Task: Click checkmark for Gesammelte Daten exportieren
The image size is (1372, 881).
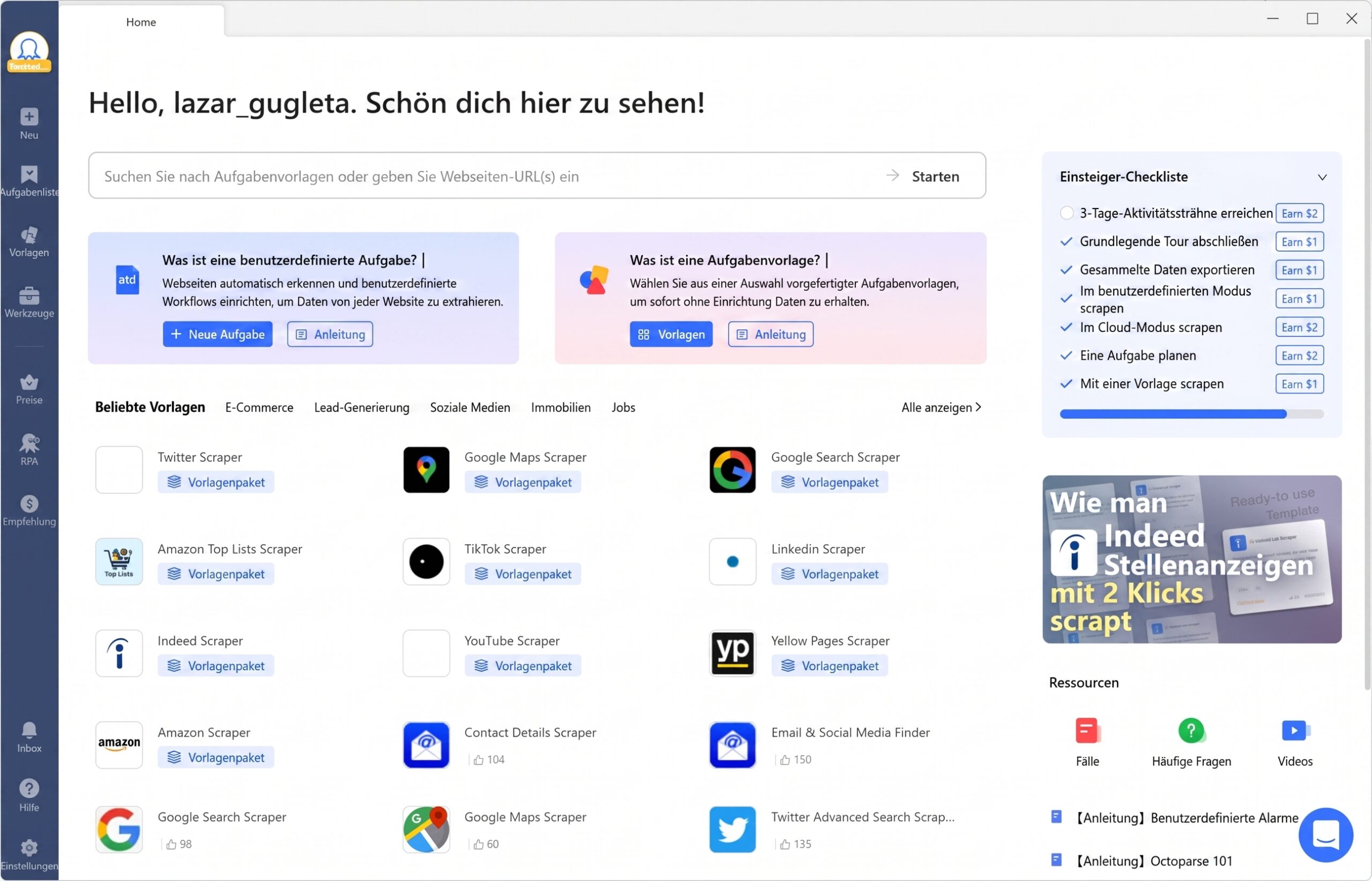Action: click(1066, 270)
